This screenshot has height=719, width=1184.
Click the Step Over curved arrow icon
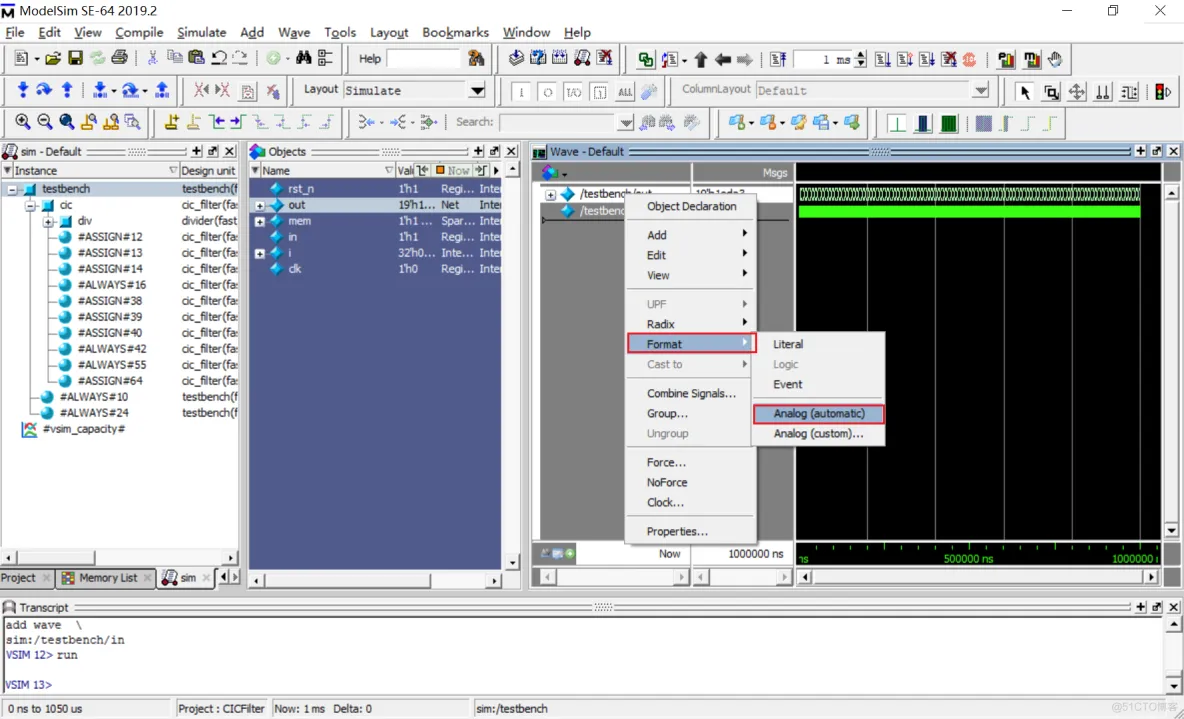point(45,91)
